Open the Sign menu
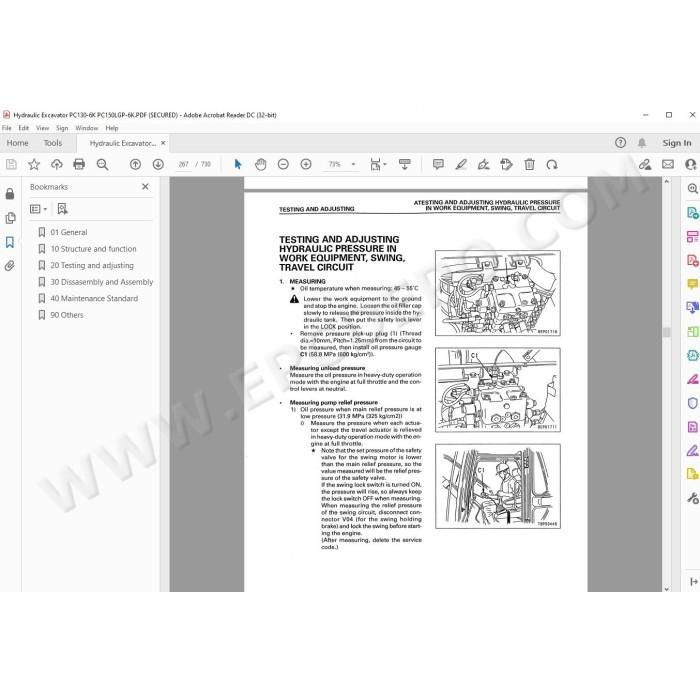The width and height of the screenshot is (700, 700). click(62, 128)
